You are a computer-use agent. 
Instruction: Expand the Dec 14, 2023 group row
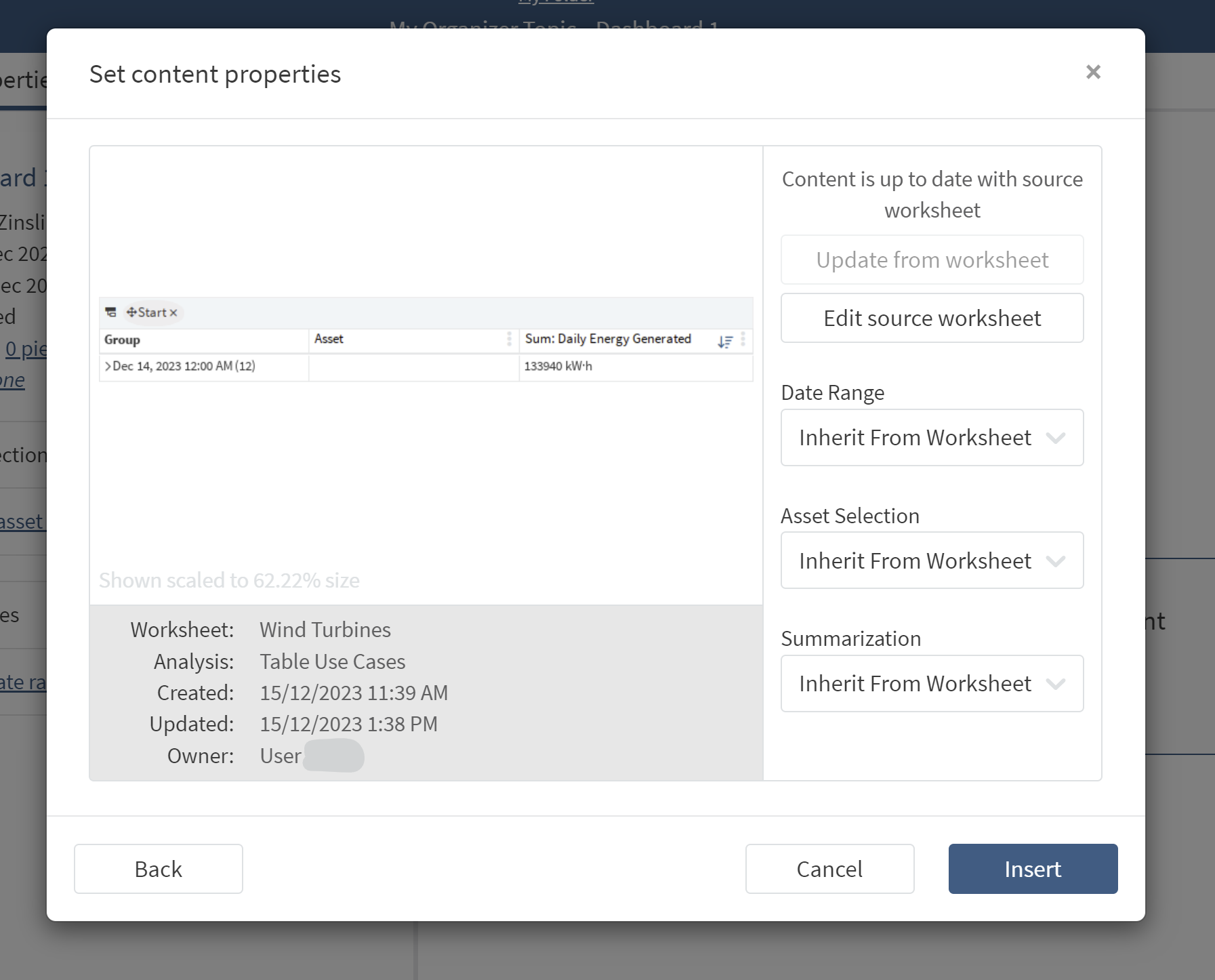tap(108, 367)
